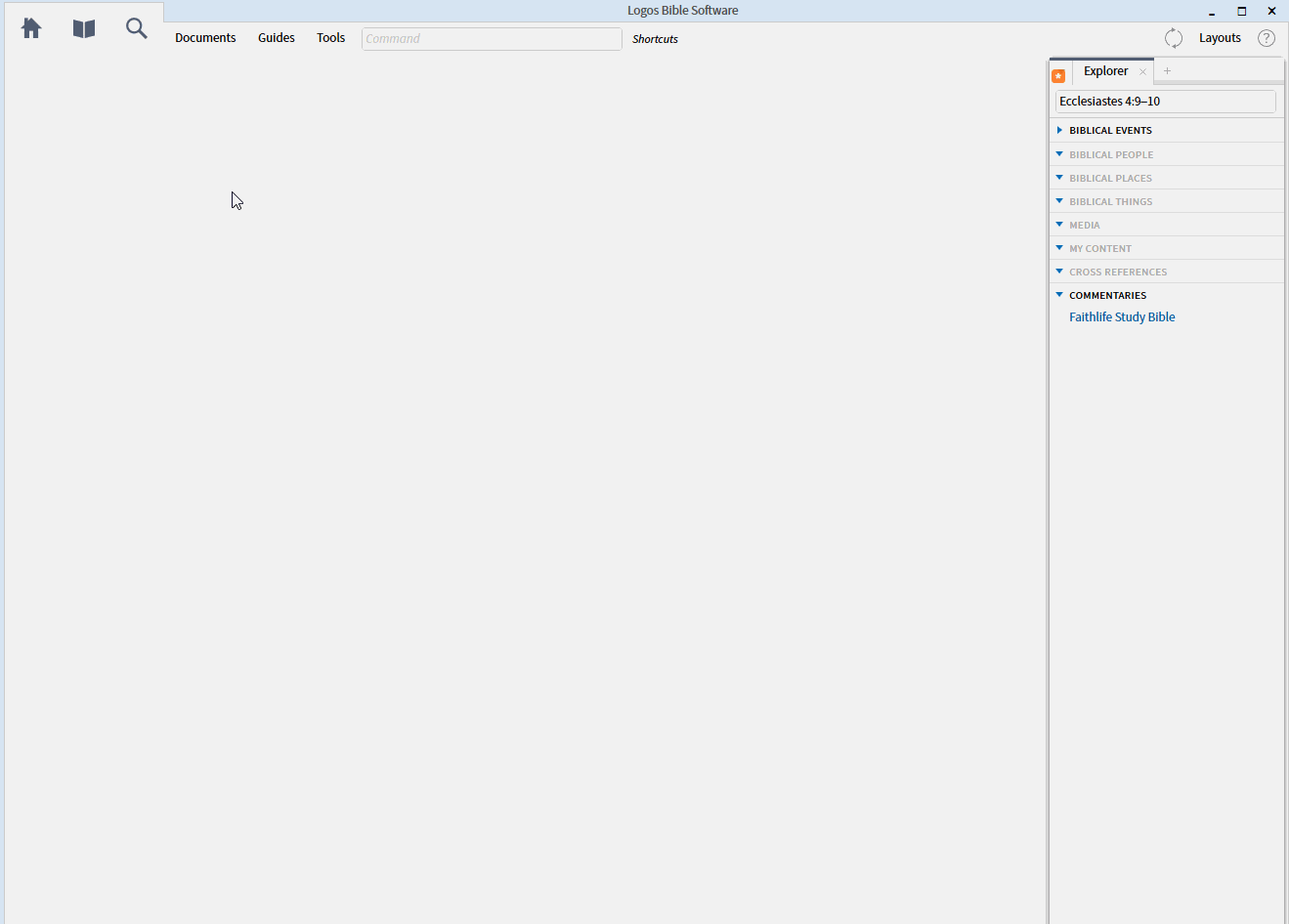Maximize the Logos Bible Software window
1289x924 pixels.
[1242, 11]
